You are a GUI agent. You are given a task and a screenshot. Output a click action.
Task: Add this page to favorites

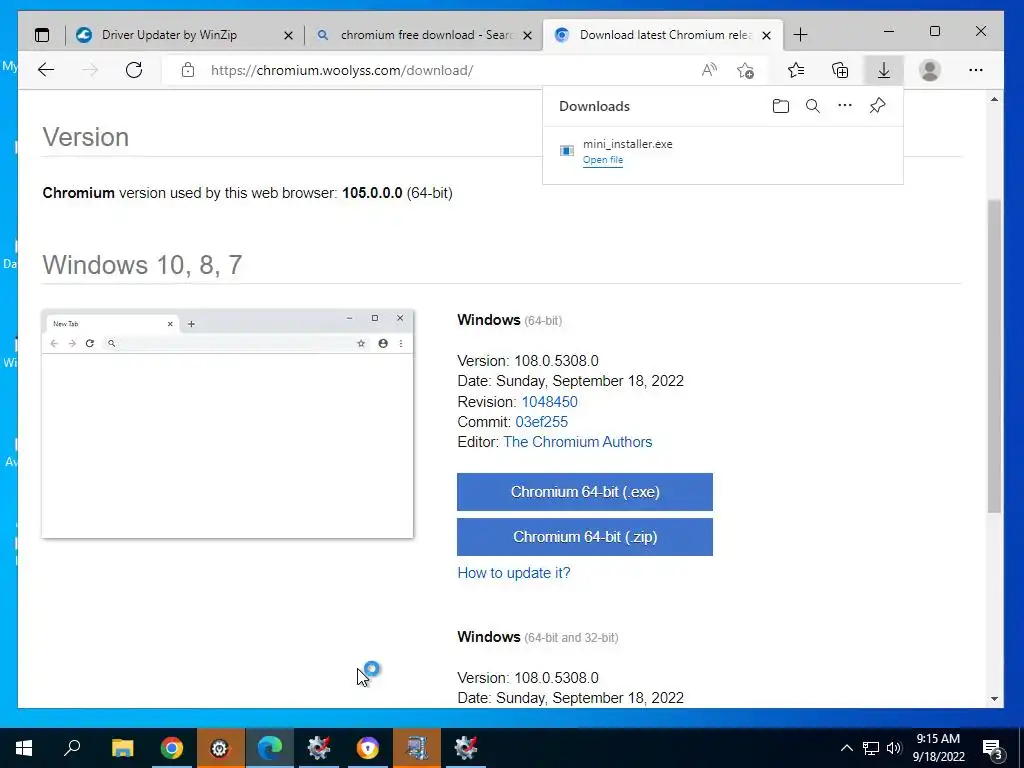click(x=745, y=70)
